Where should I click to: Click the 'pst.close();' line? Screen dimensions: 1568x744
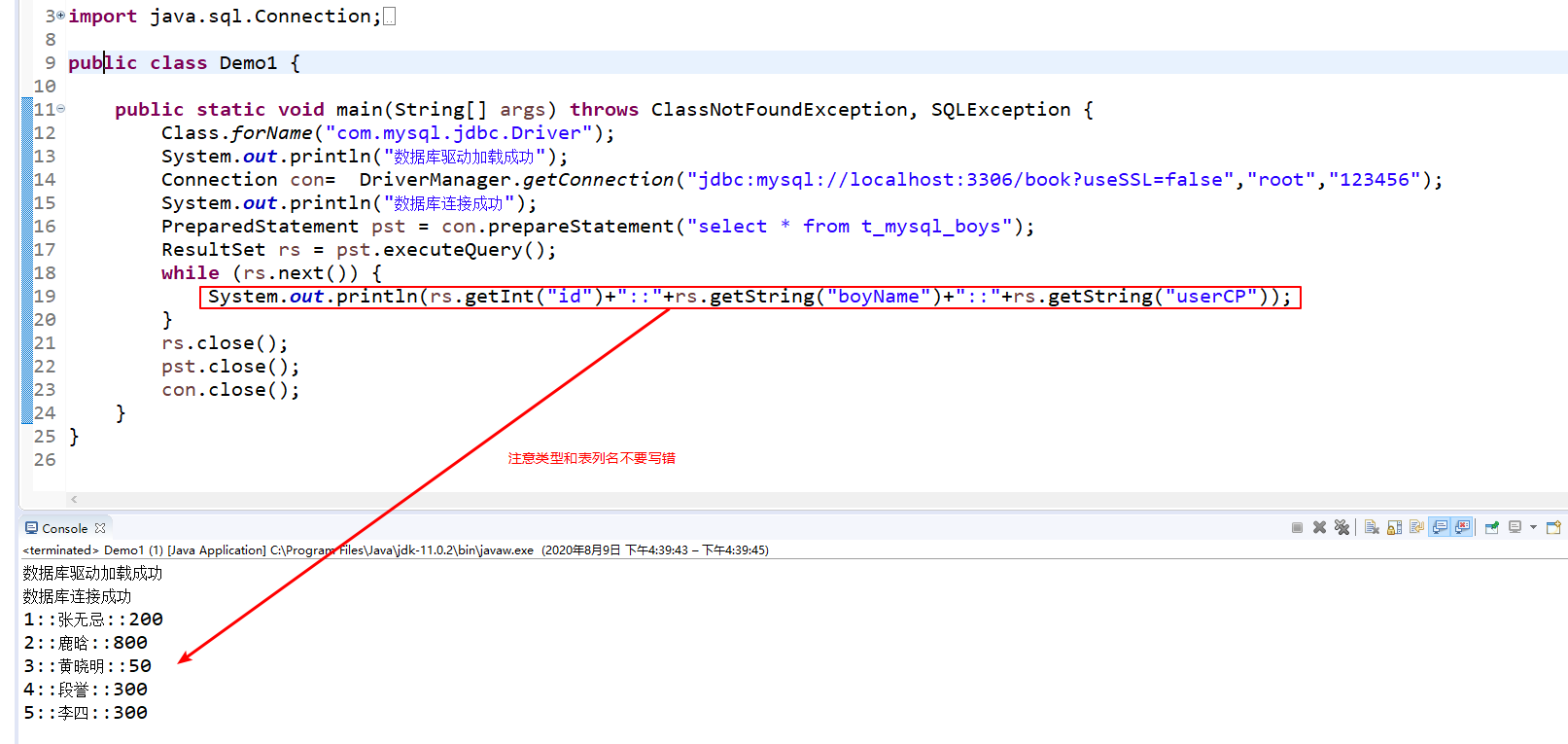tap(230, 366)
